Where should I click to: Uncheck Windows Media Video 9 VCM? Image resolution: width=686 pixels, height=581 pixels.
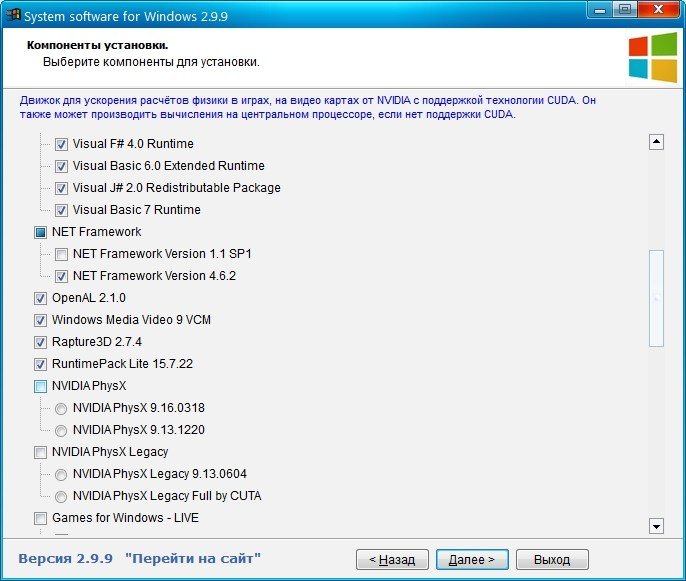click(x=40, y=320)
